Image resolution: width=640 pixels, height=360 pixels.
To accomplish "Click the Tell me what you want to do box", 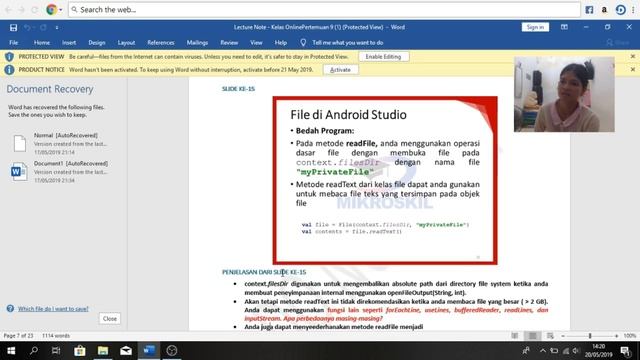I will coord(347,42).
